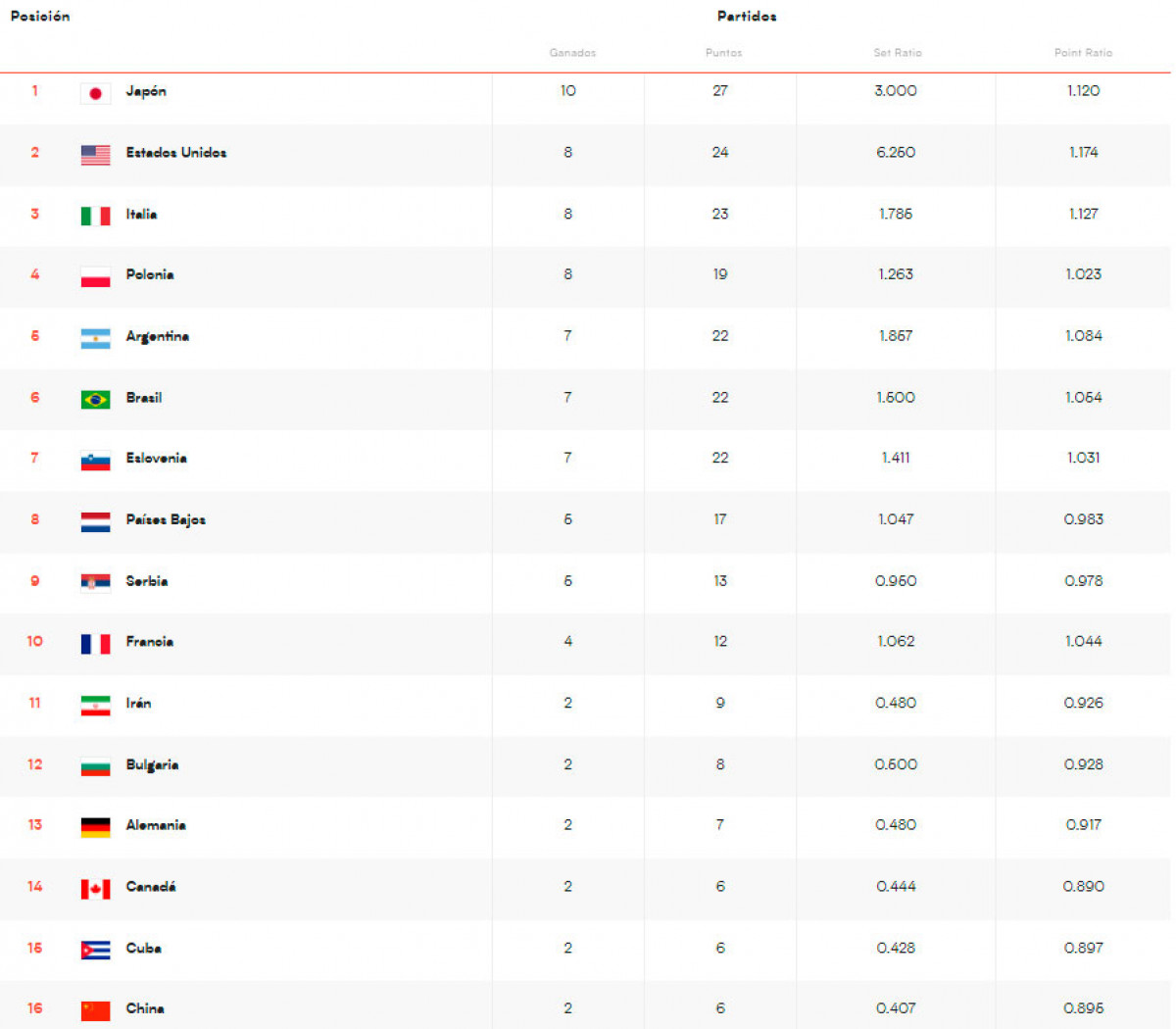Click the Argentina flag icon
The height and width of the screenshot is (1029, 1176).
point(95,338)
